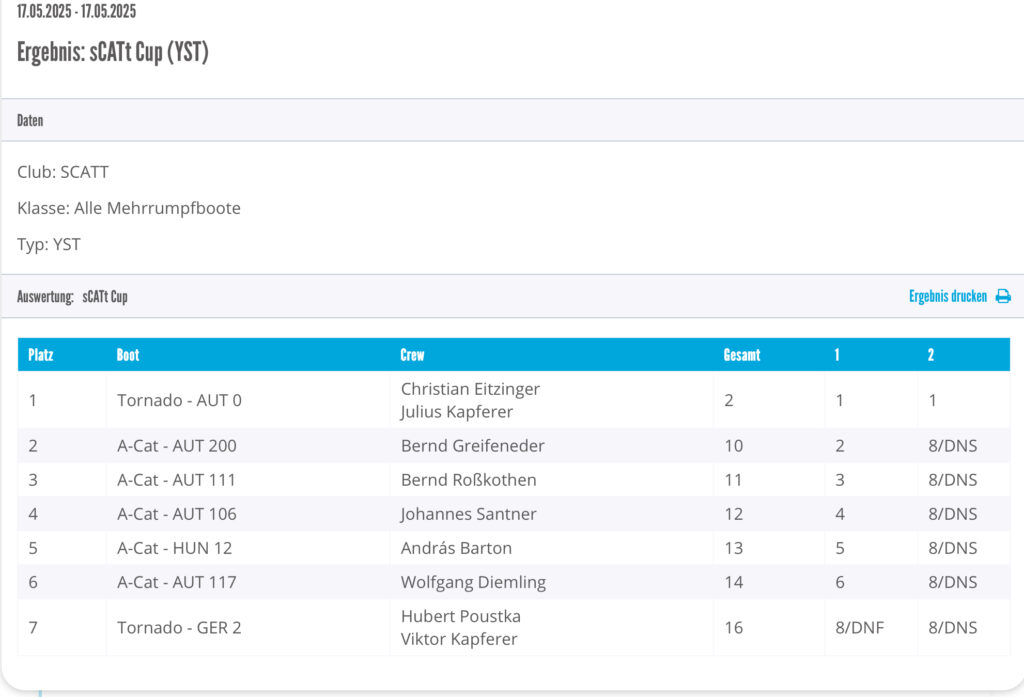The image size is (1024, 697).
Task: Click the printer icon beside Ergebnis drucken
Action: pos(1002,297)
